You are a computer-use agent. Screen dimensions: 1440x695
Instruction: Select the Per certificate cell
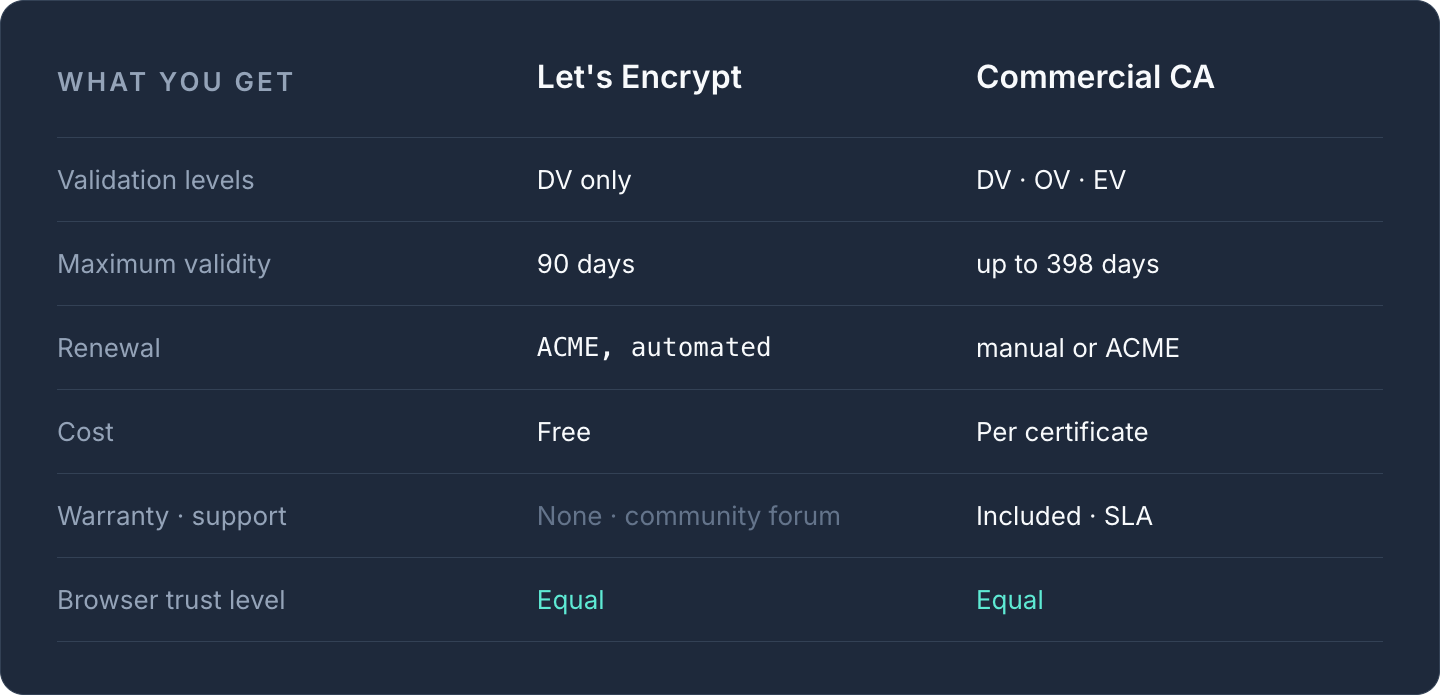1062,432
